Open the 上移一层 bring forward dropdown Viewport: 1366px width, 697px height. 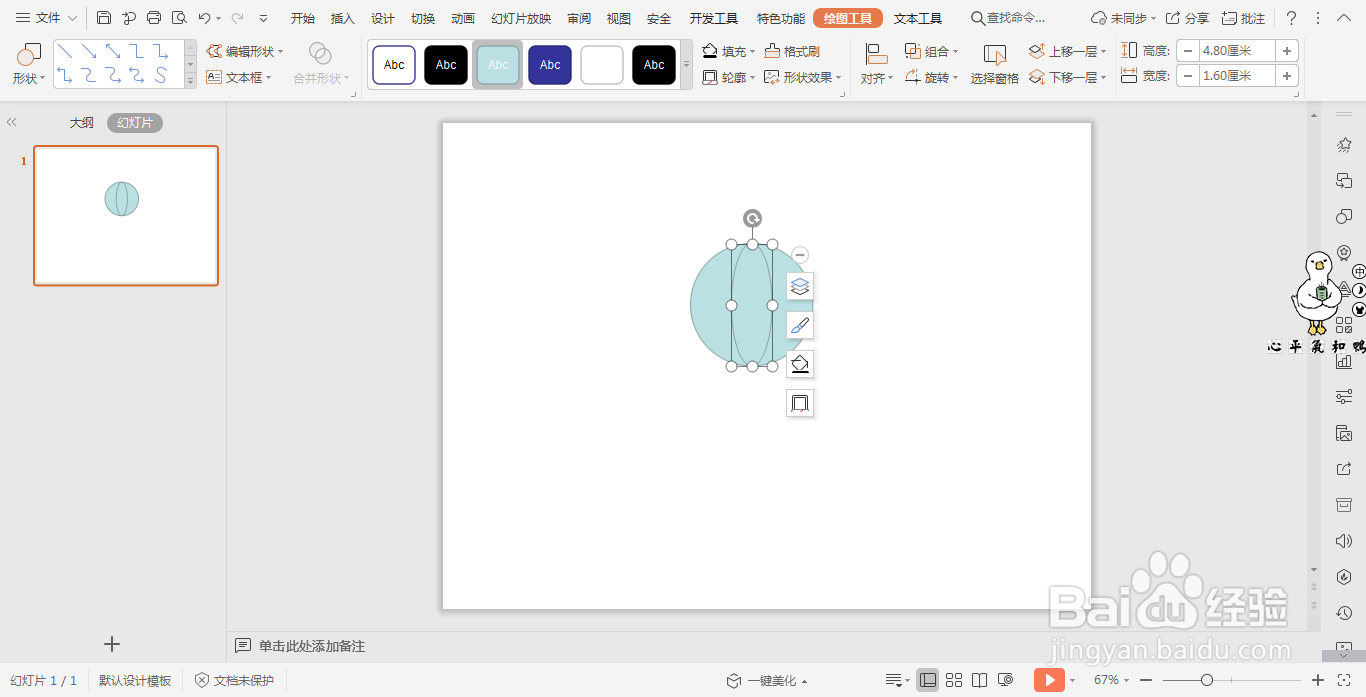tap(1068, 51)
